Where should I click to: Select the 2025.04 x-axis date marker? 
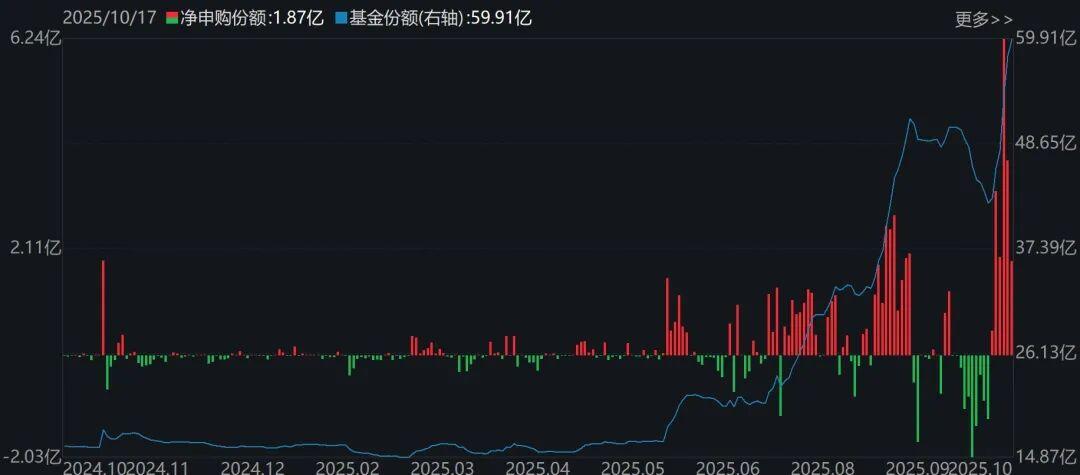tap(536, 467)
